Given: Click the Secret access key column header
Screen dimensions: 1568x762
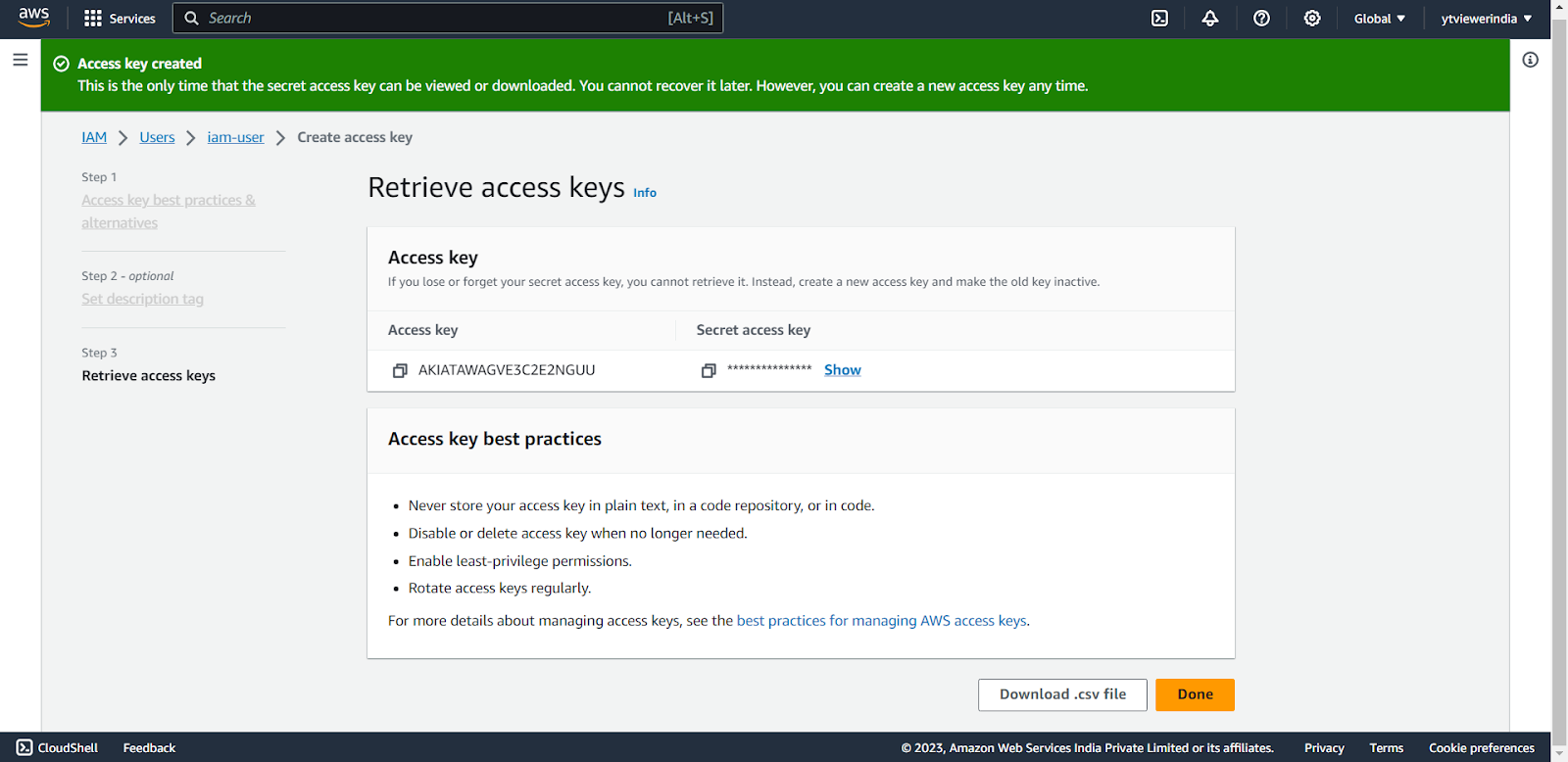Looking at the screenshot, I should click(x=754, y=330).
